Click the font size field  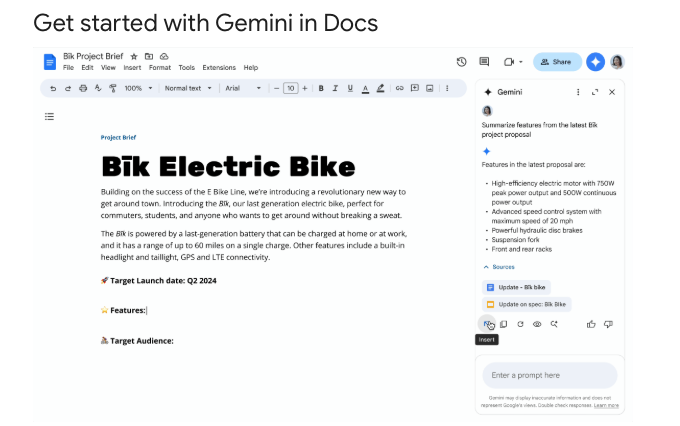click(x=291, y=88)
